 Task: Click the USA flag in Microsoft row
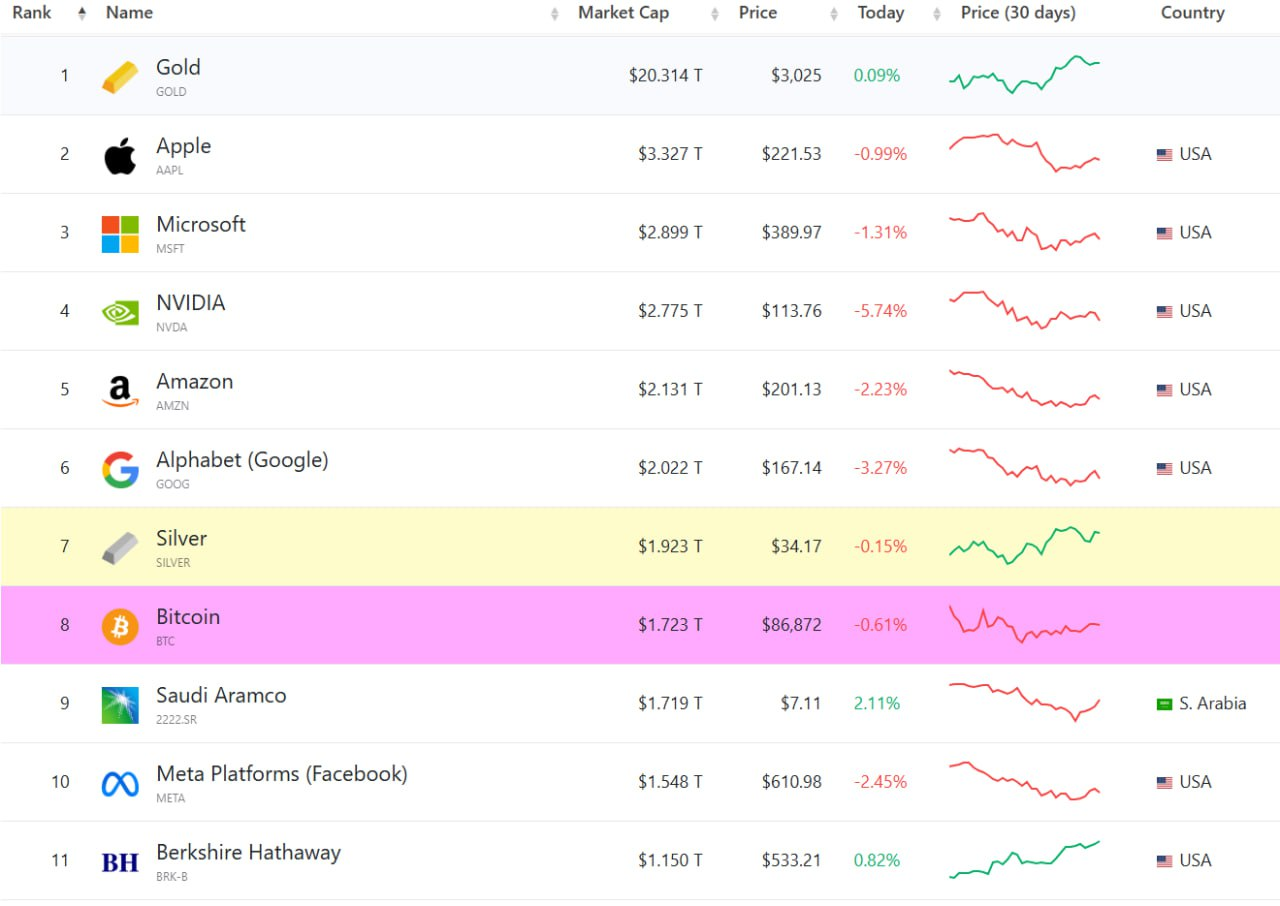pyautogui.click(x=1164, y=233)
